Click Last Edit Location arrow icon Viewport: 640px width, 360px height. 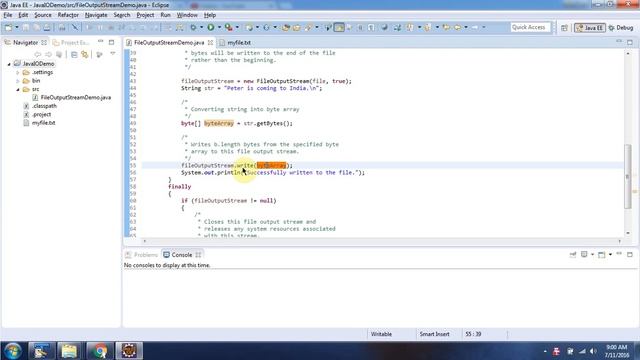pos(447,27)
